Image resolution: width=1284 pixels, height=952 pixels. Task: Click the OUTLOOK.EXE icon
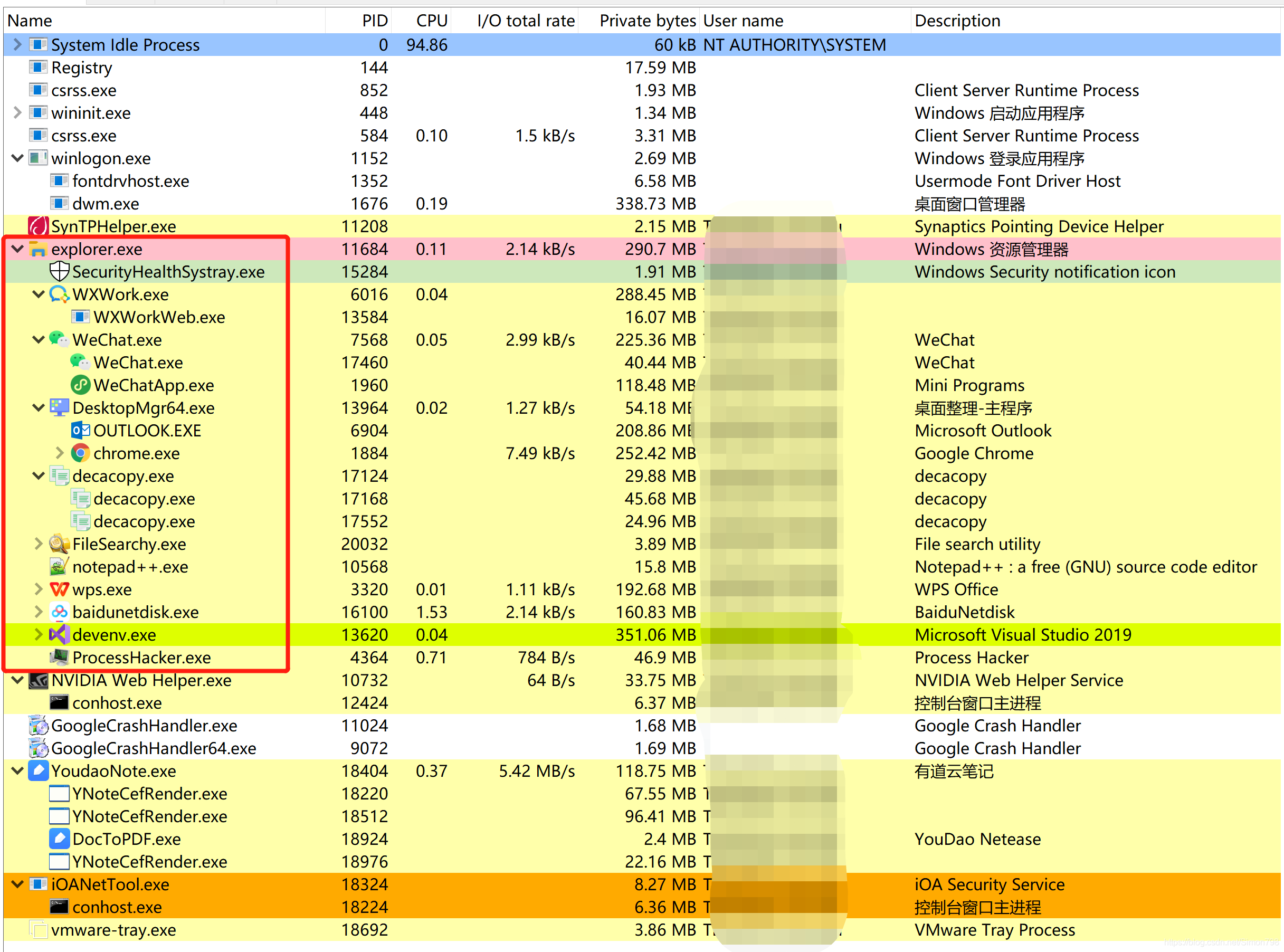(x=81, y=431)
